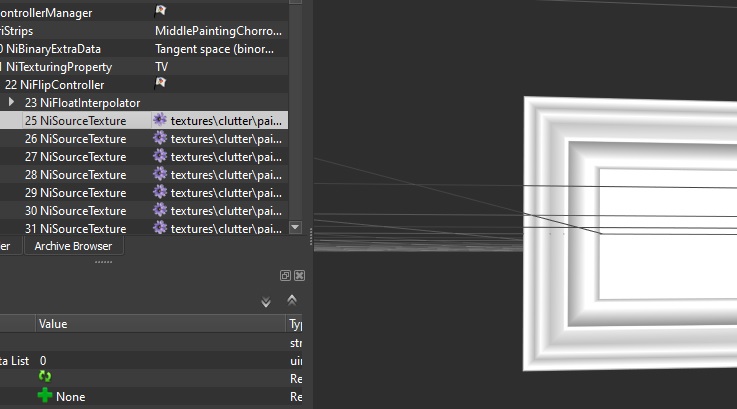Click the scroll down arrow of block list

coord(295,228)
